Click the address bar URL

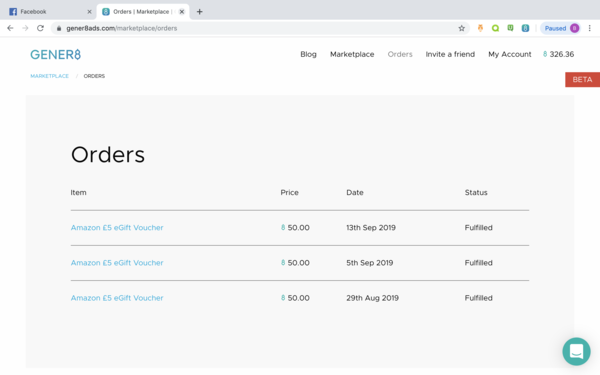click(122, 28)
